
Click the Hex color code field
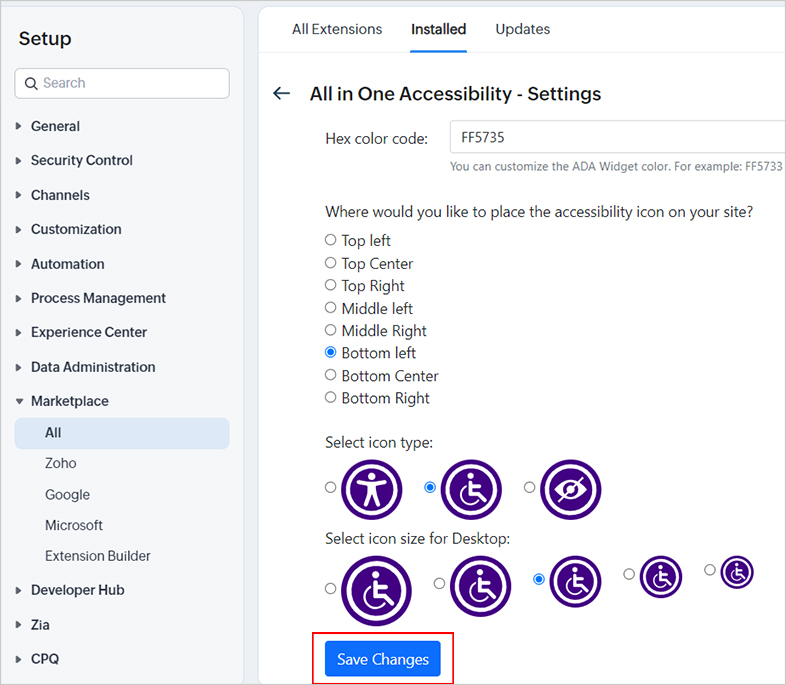(618, 137)
